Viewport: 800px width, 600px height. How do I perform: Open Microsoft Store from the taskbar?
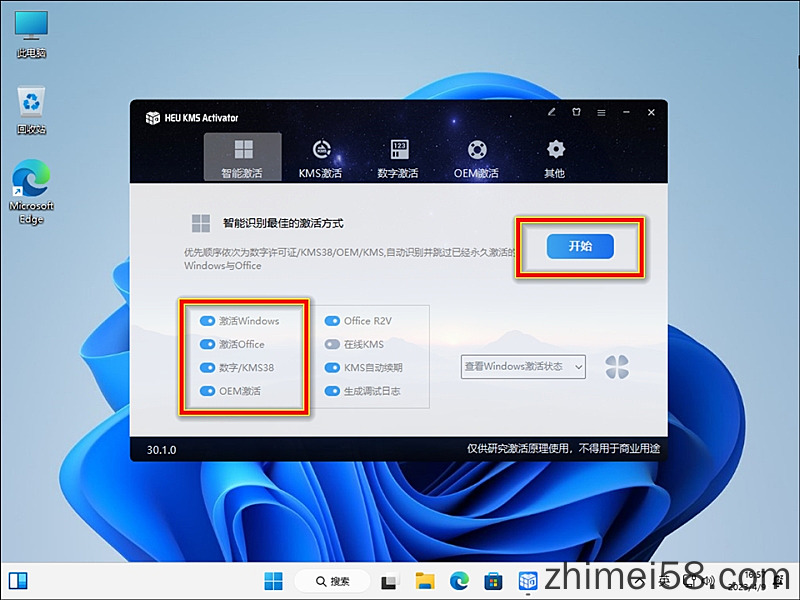(x=493, y=581)
